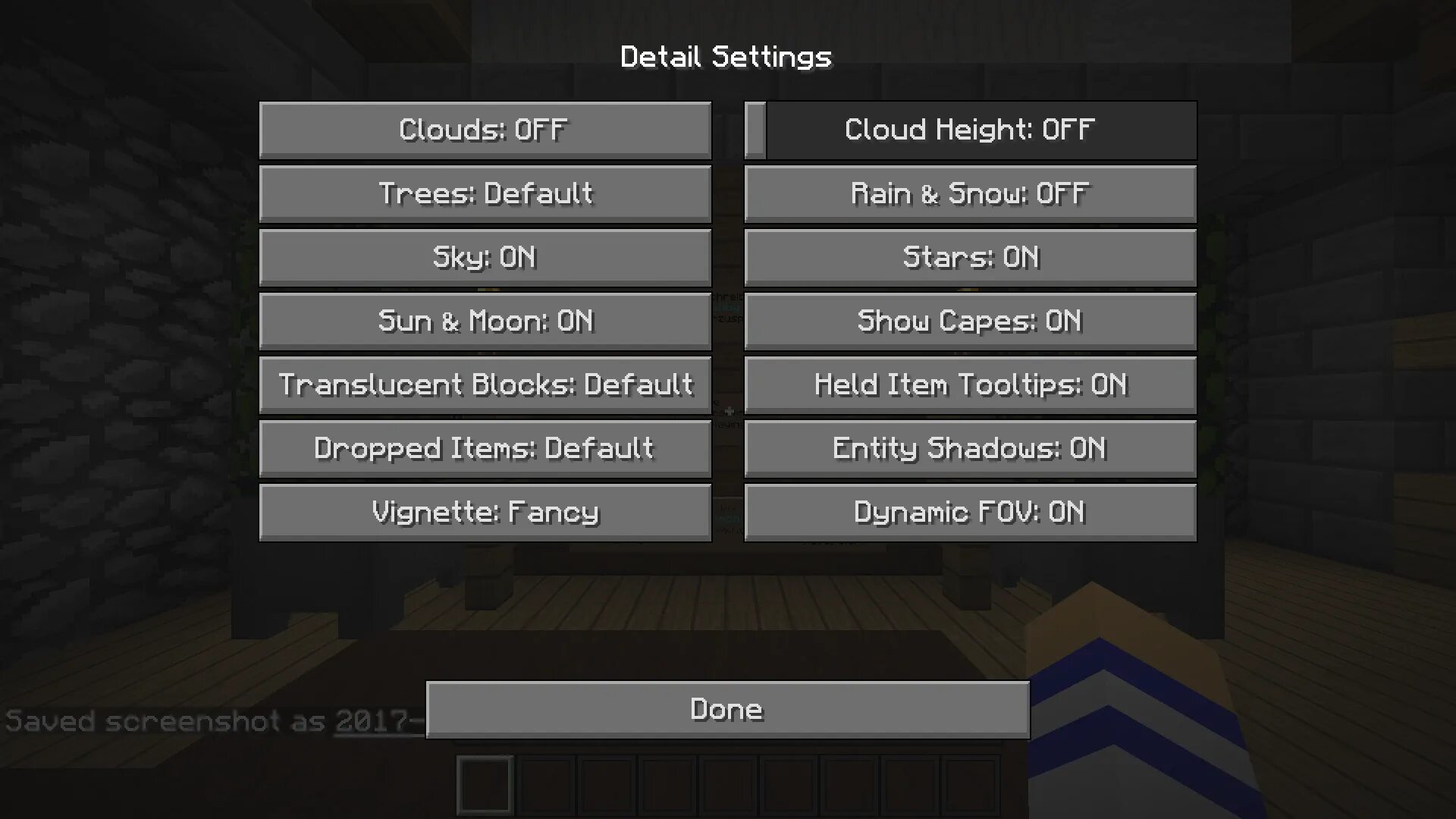Click the Show Capes: ON button
1456x819 pixels.
969,320
